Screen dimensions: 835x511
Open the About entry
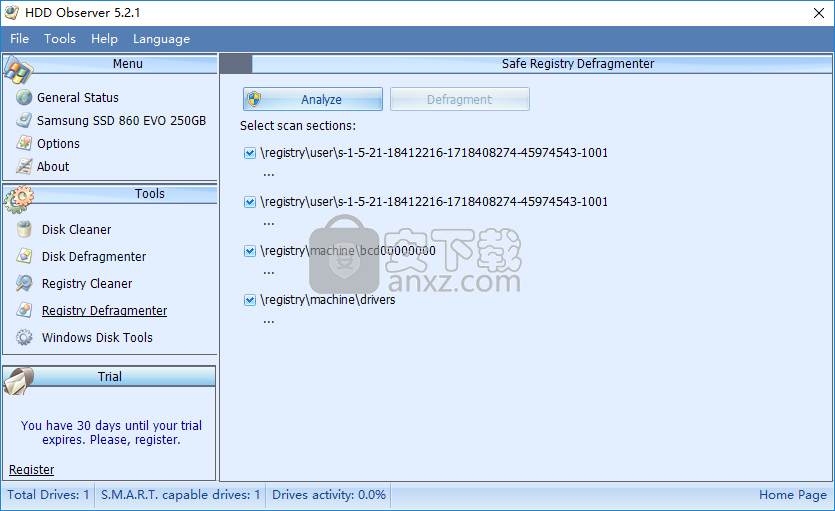tap(53, 166)
